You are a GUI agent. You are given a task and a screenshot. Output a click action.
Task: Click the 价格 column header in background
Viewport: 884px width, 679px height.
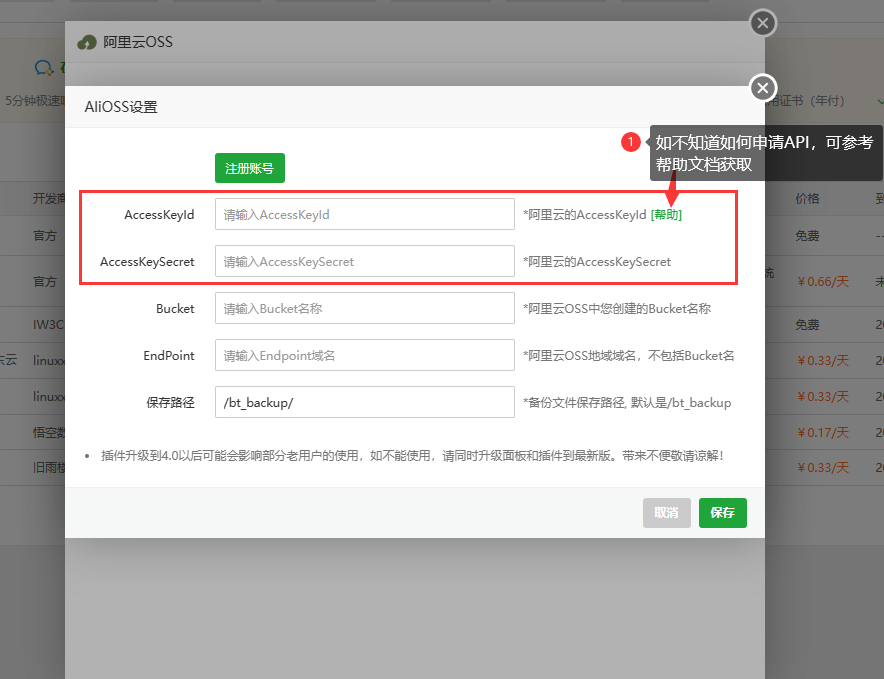coord(807,199)
